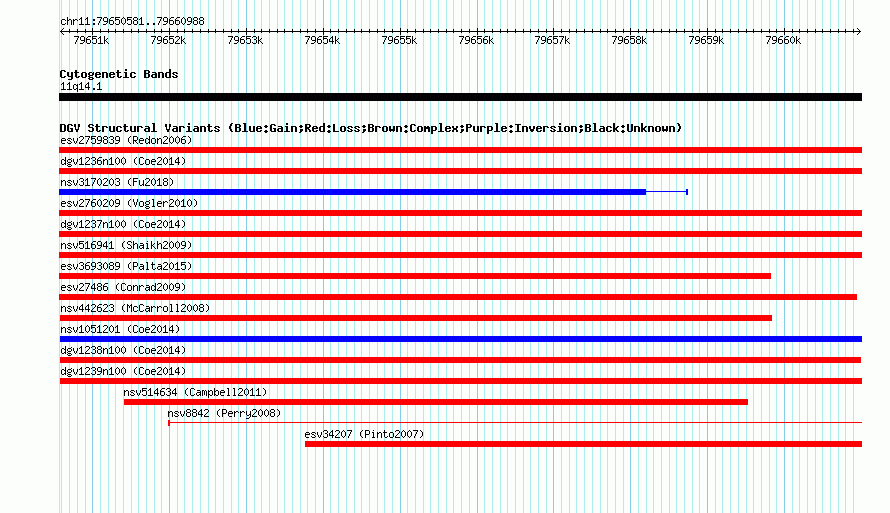Image resolution: width=890 pixels, height=513 pixels.
Task: Click the dgv1237n100 (Coe2014) label
Action: 123,224
